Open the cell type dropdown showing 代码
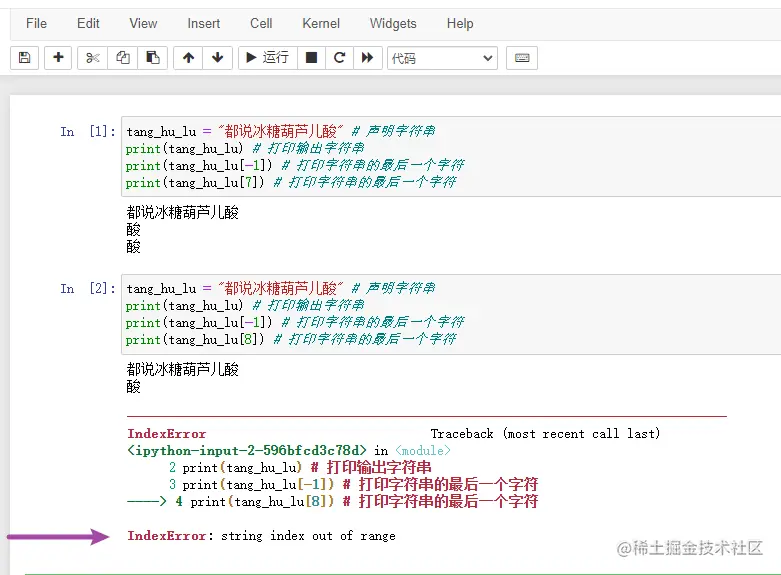 click(x=442, y=58)
